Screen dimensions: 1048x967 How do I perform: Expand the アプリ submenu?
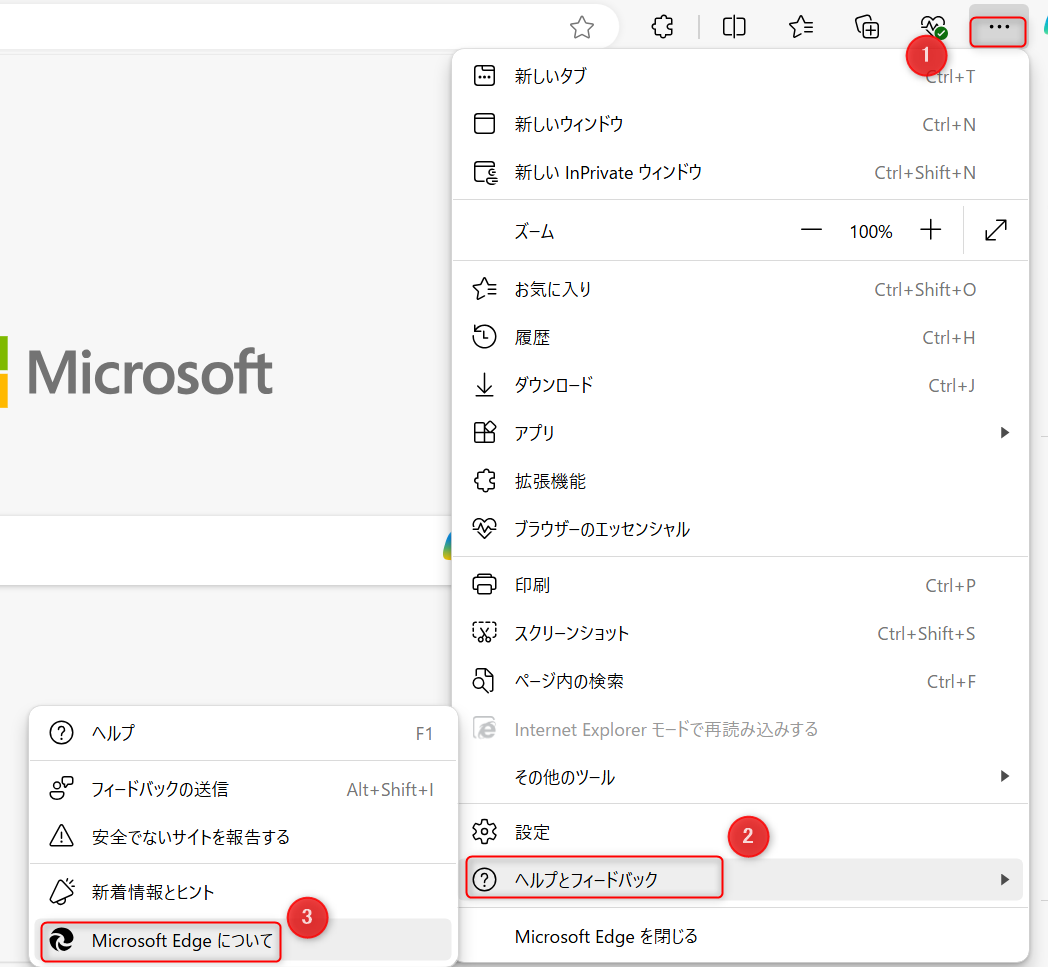[740, 433]
